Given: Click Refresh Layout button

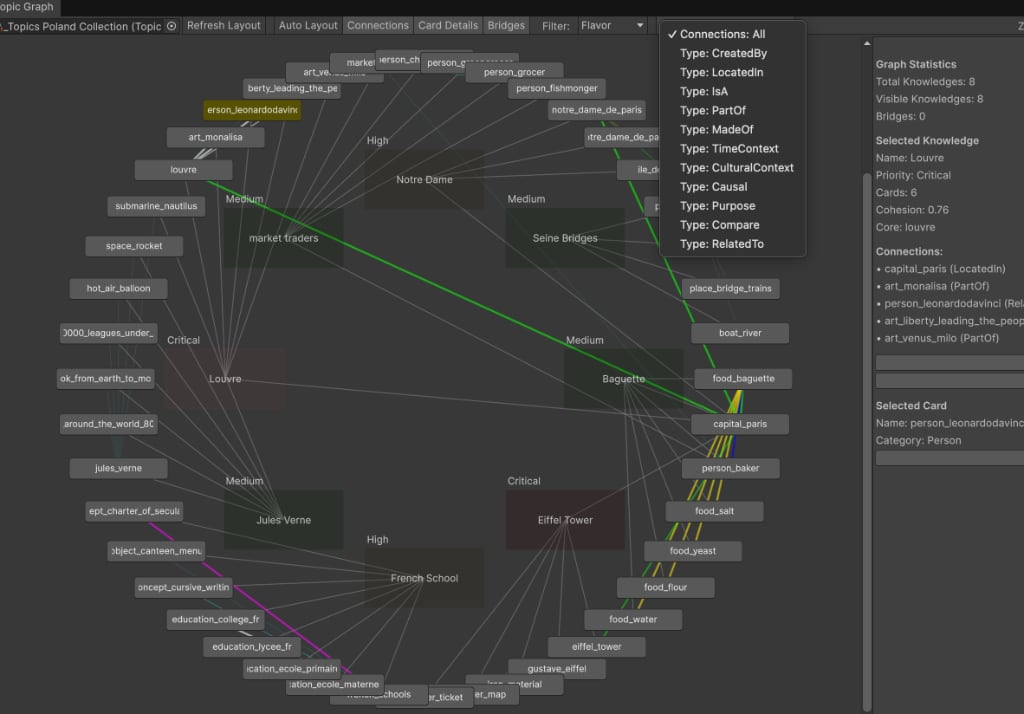Looking at the screenshot, I should coord(224,26).
